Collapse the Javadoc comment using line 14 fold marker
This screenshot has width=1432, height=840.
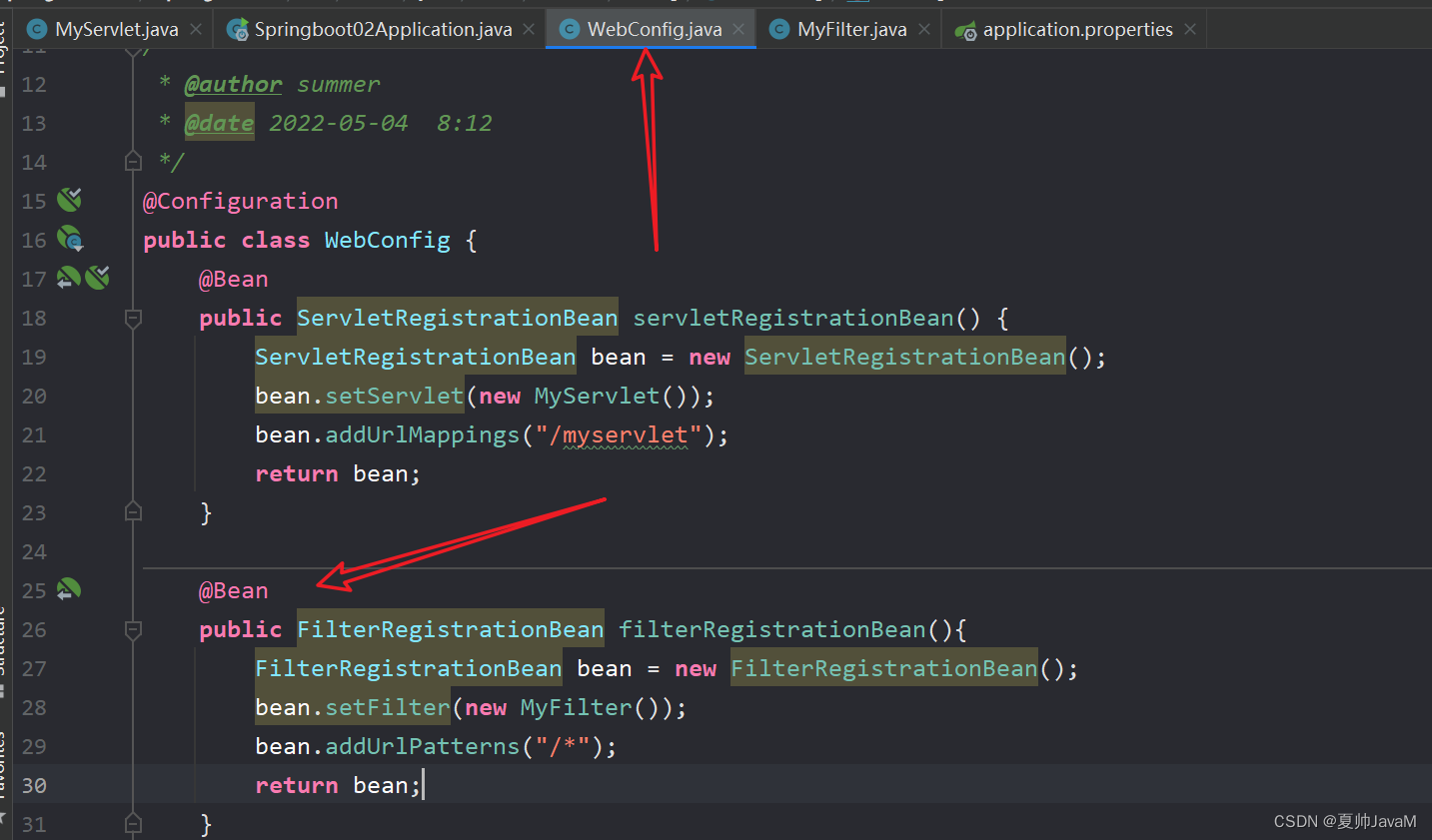click(133, 161)
